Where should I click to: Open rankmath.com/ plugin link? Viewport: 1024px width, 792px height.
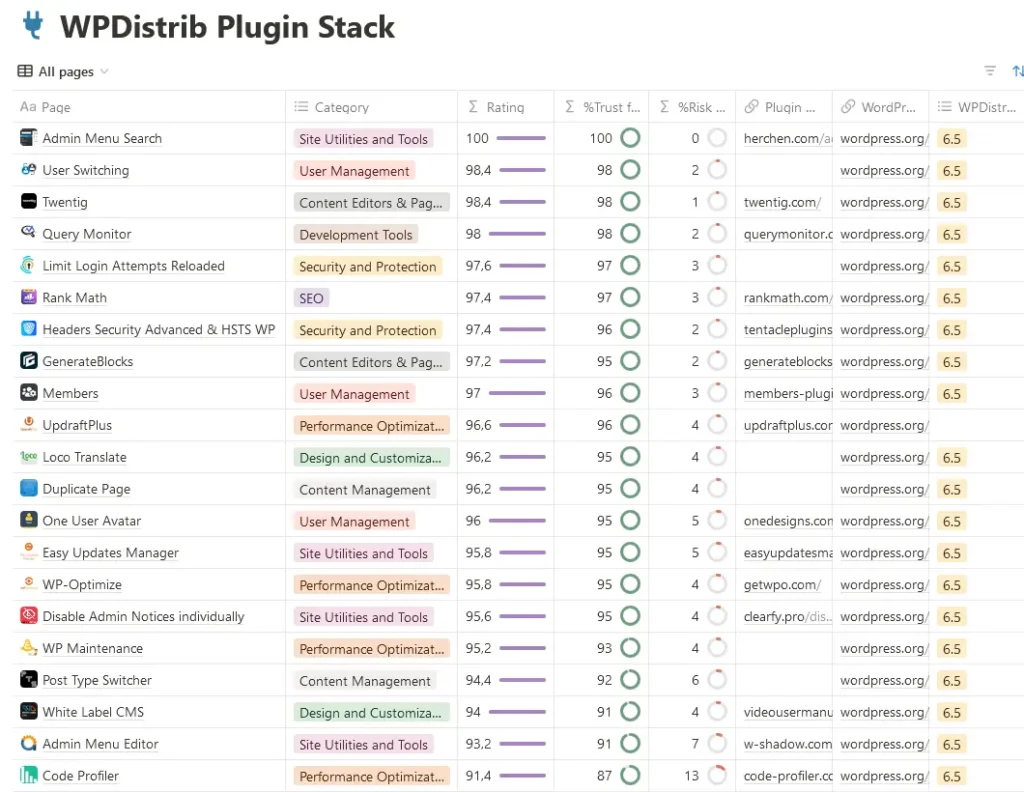tap(788, 298)
